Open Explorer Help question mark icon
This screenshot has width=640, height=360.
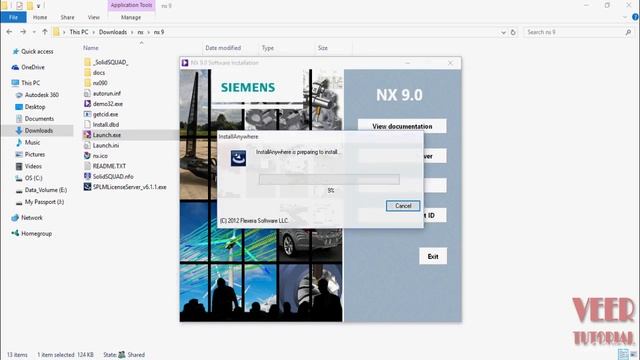tap(635, 17)
